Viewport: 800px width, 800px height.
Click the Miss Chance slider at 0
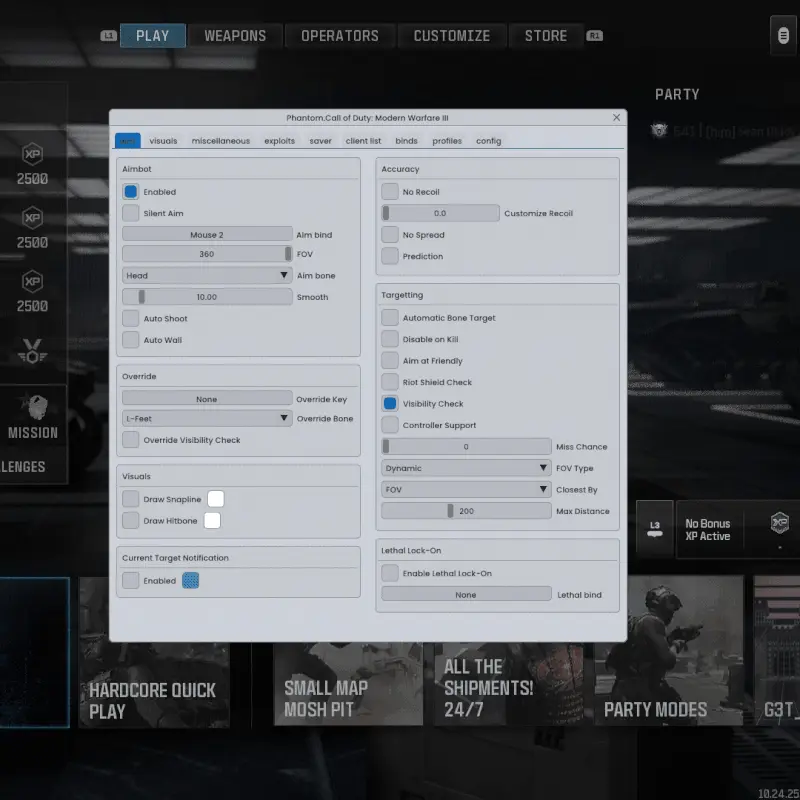pos(466,446)
